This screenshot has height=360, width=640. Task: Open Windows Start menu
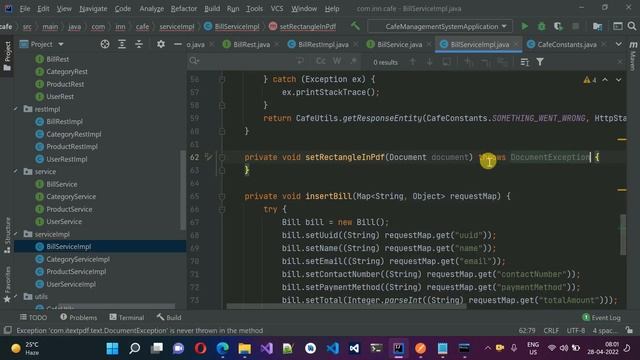[x=112, y=348]
